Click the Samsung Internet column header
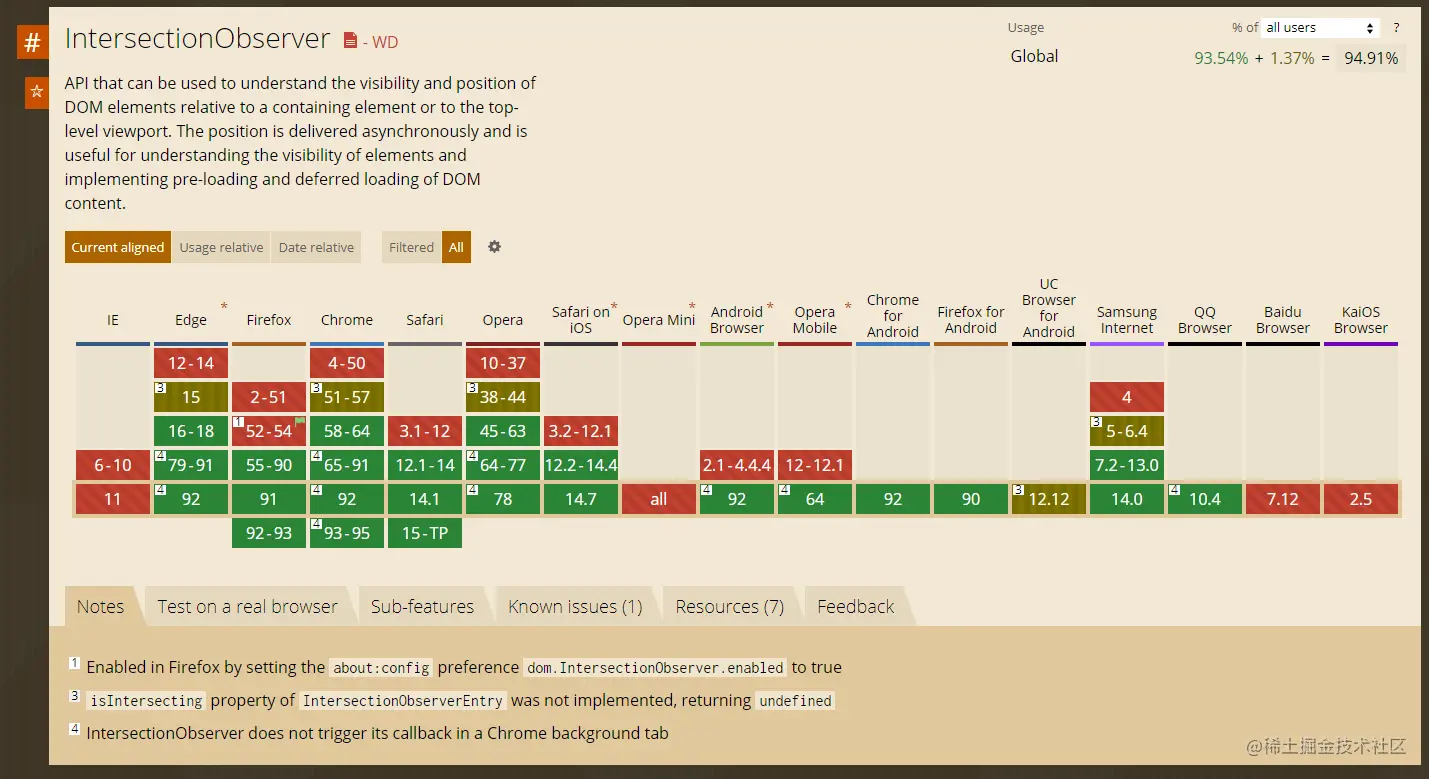Image resolution: width=1429 pixels, height=779 pixels. tap(1127, 320)
